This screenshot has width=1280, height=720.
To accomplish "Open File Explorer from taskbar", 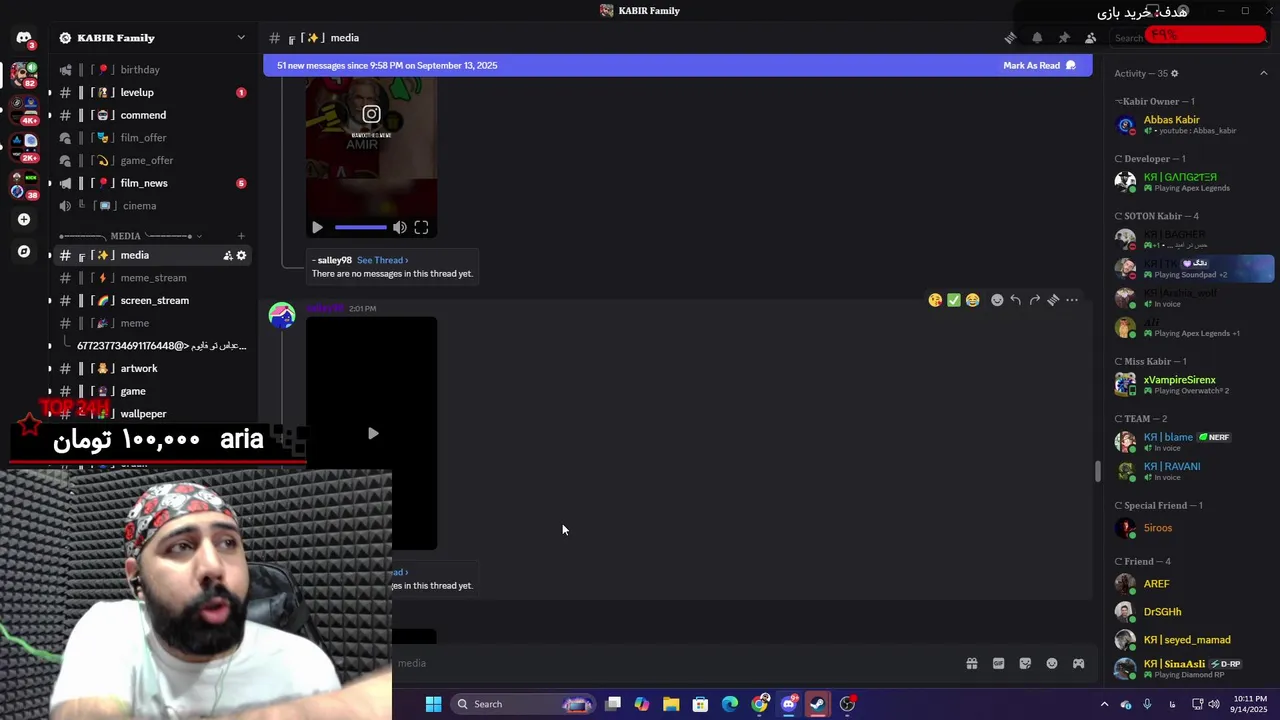I will 671,704.
